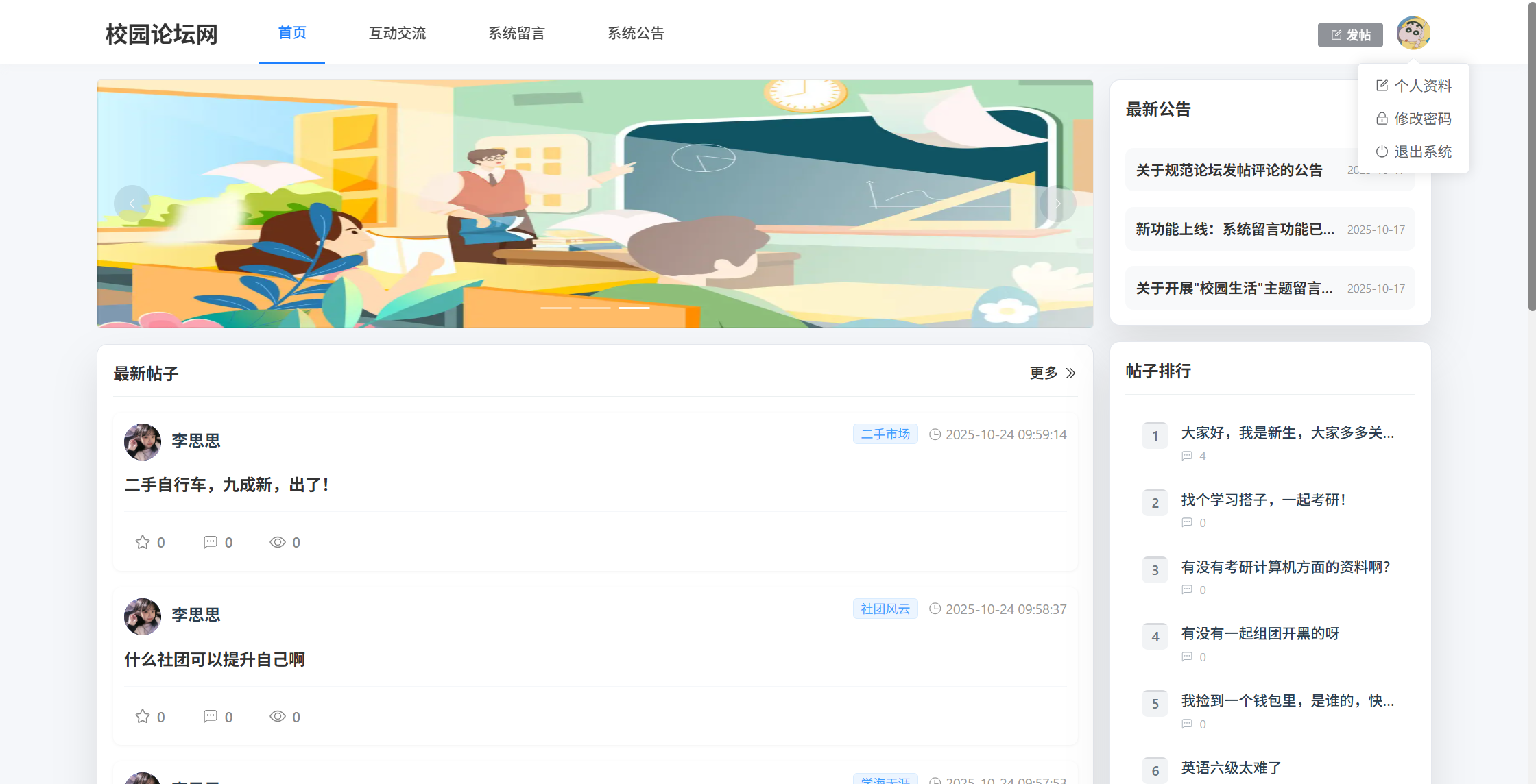Star the 什么社团可以提升自己啊 post
The image size is (1536, 784).
pos(143,716)
